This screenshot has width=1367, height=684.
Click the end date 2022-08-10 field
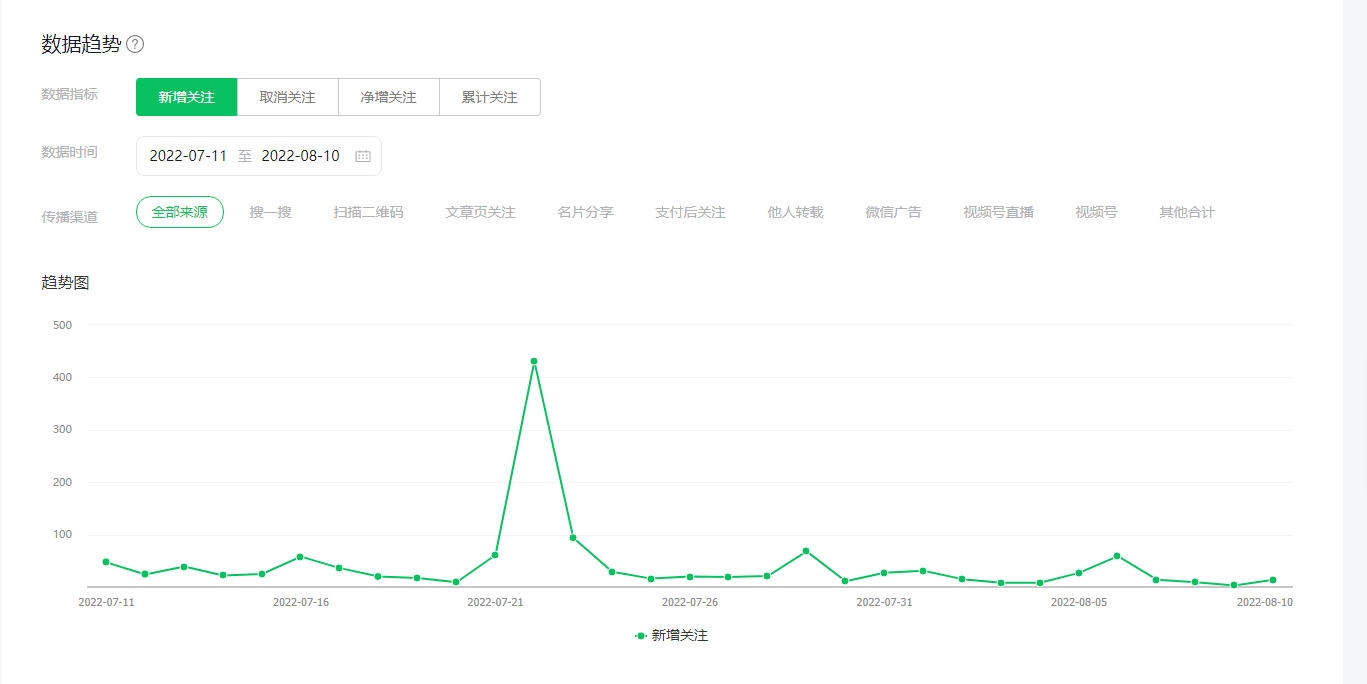tap(300, 156)
